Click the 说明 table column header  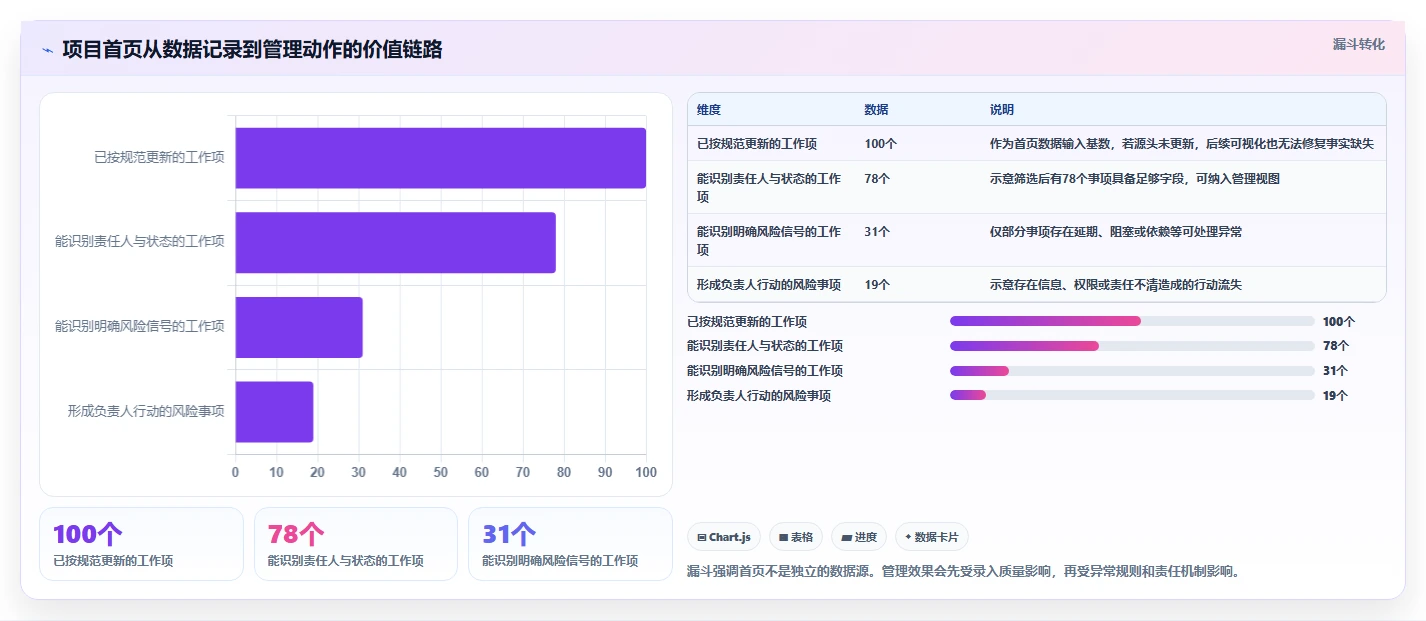(1002, 110)
